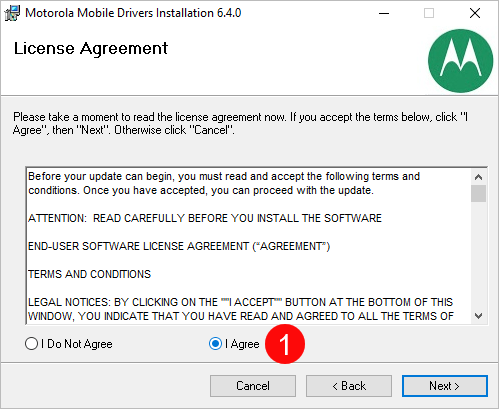Click the Next button

point(445,386)
